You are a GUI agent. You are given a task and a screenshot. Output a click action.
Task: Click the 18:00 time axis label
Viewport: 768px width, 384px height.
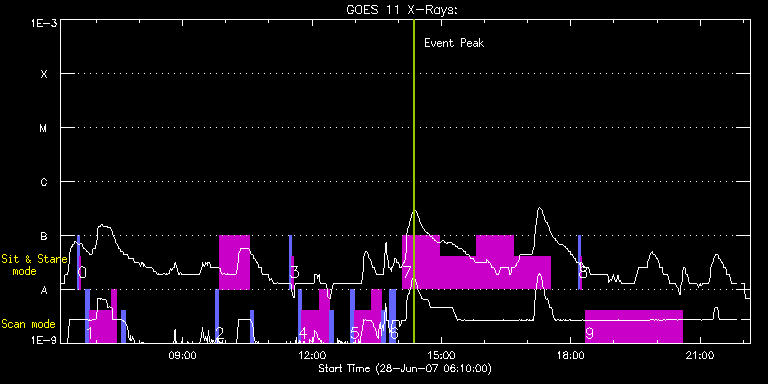coord(571,355)
